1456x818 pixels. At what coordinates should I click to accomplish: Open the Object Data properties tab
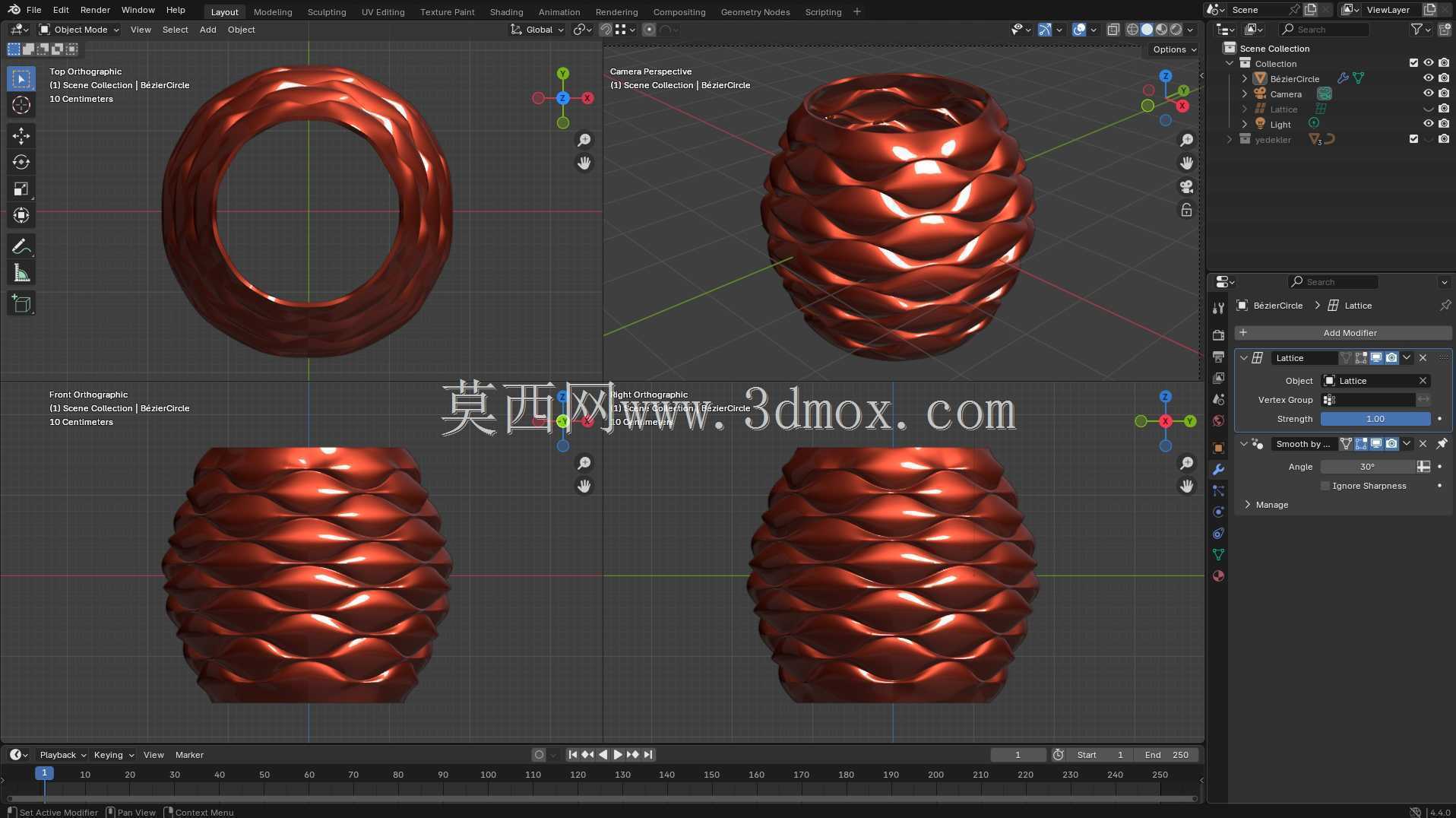(x=1218, y=555)
